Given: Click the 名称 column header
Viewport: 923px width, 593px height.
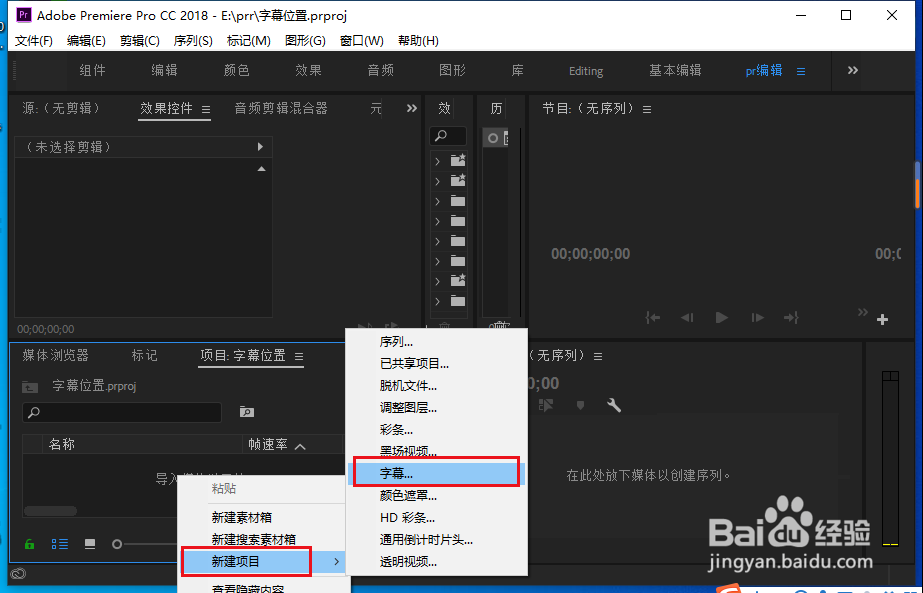Looking at the screenshot, I should click(62, 444).
